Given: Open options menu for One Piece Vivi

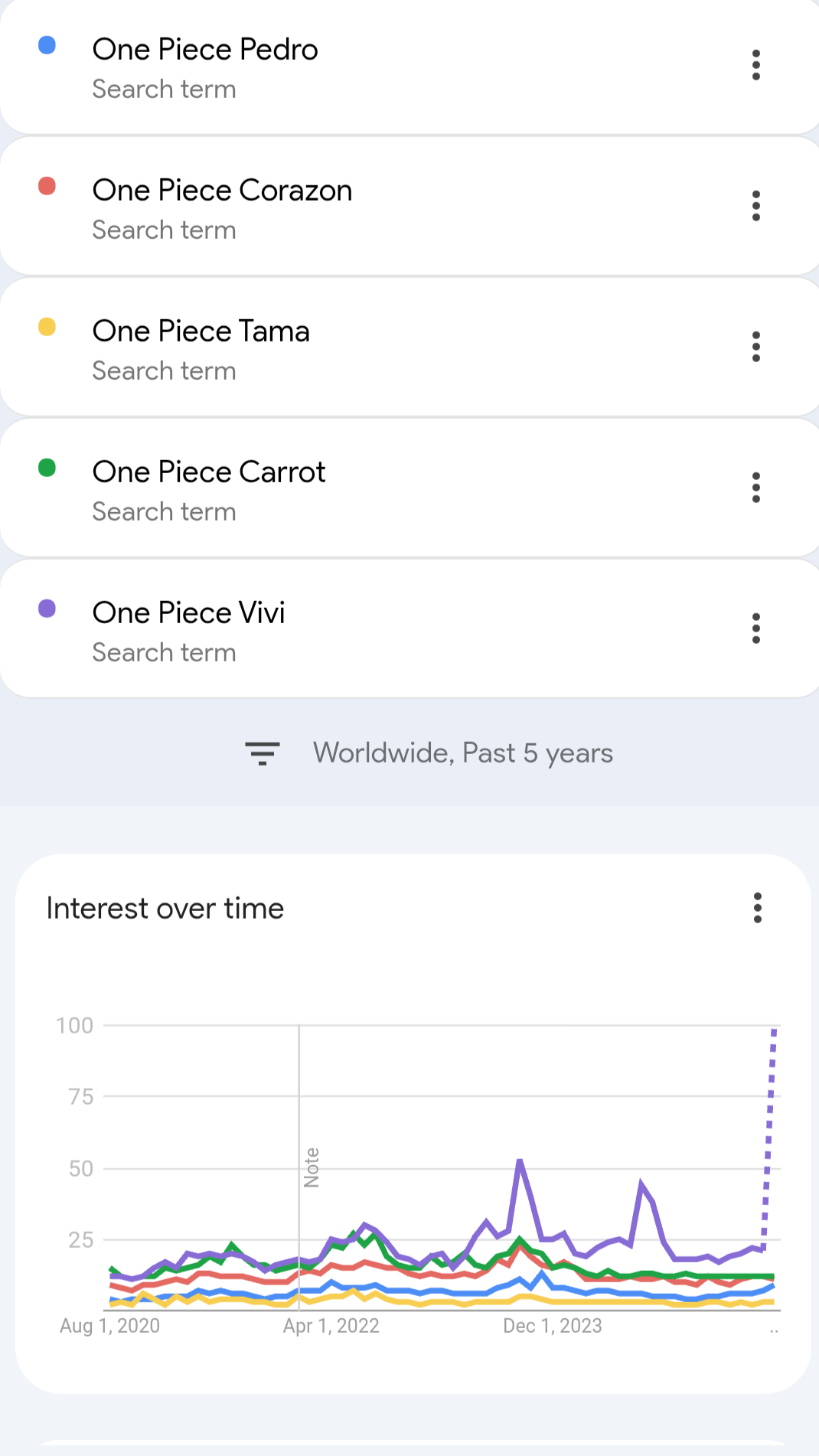Looking at the screenshot, I should (755, 628).
